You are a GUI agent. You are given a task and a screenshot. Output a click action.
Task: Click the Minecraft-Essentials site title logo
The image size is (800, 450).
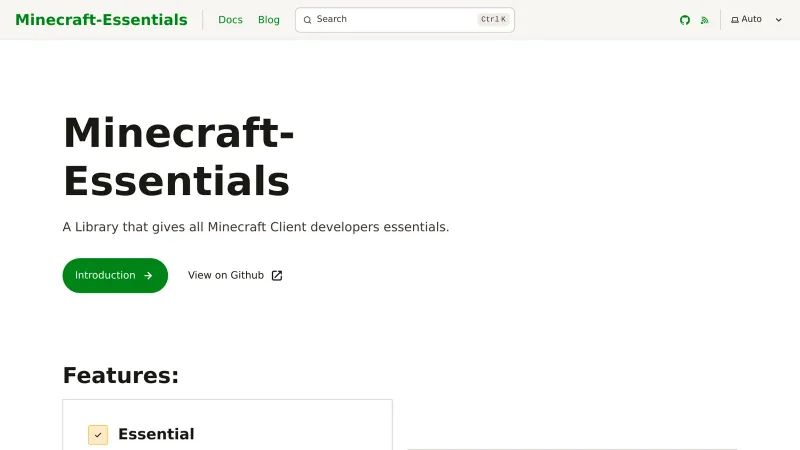point(101,20)
